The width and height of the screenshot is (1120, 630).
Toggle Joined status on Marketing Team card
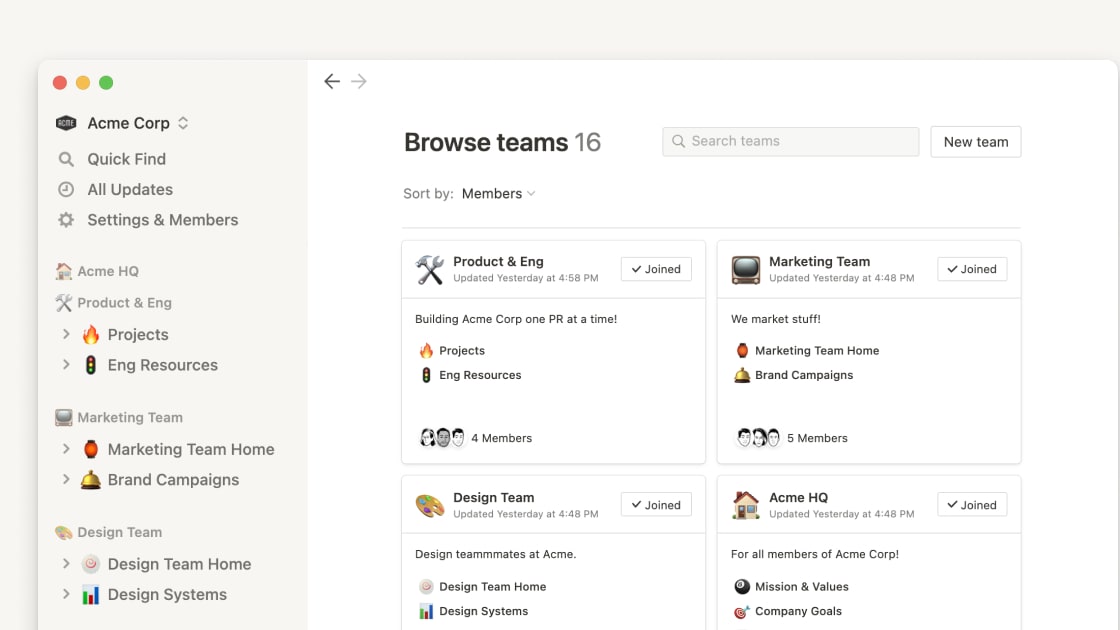point(972,269)
